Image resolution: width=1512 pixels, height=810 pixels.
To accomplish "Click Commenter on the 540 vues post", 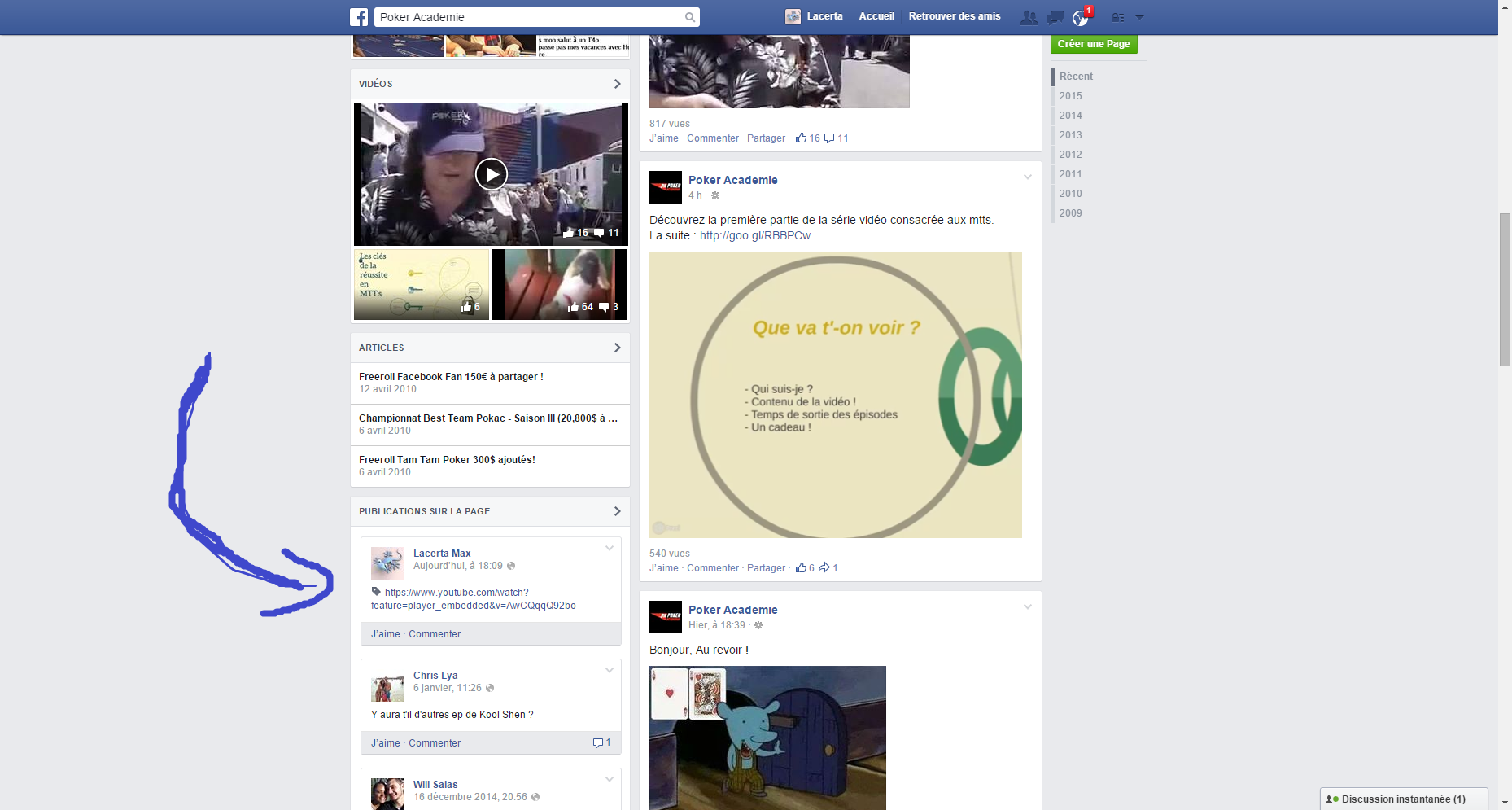I will 713,568.
